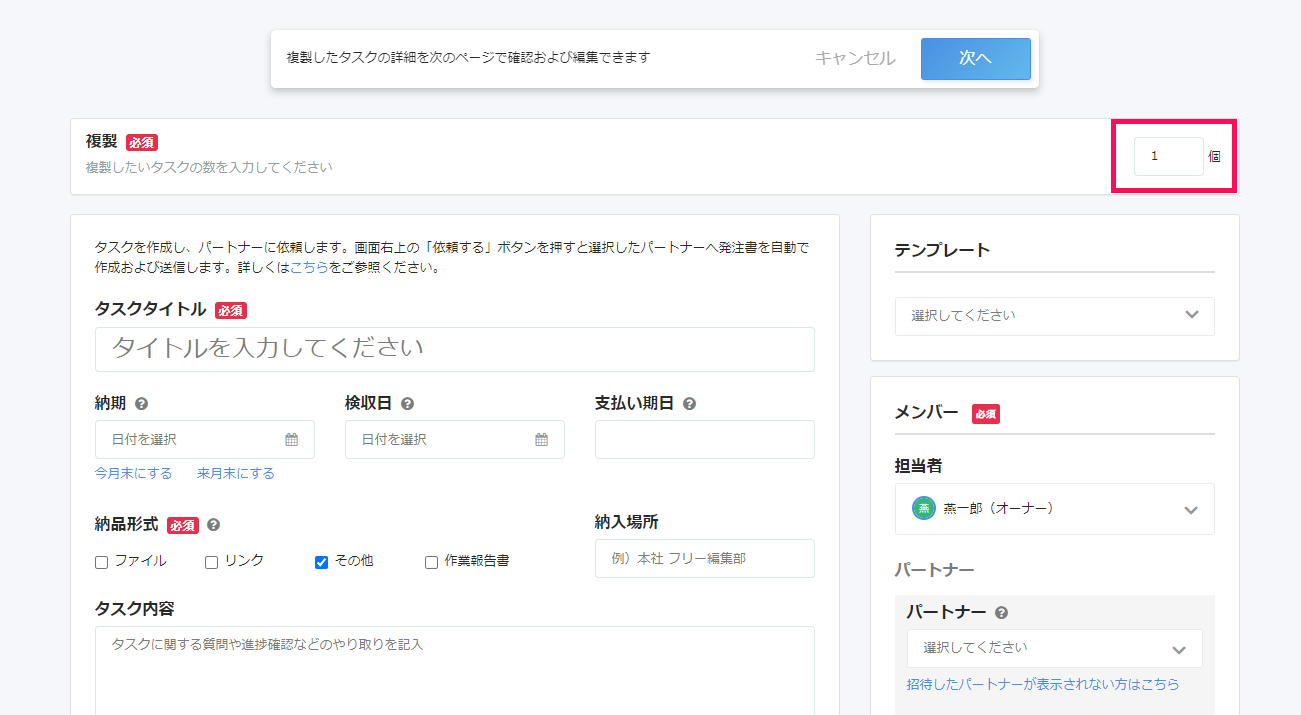Viewport: 1301px width, 715px height.
Task: Click the help icon next to 納品形式
Action: [x=213, y=525]
